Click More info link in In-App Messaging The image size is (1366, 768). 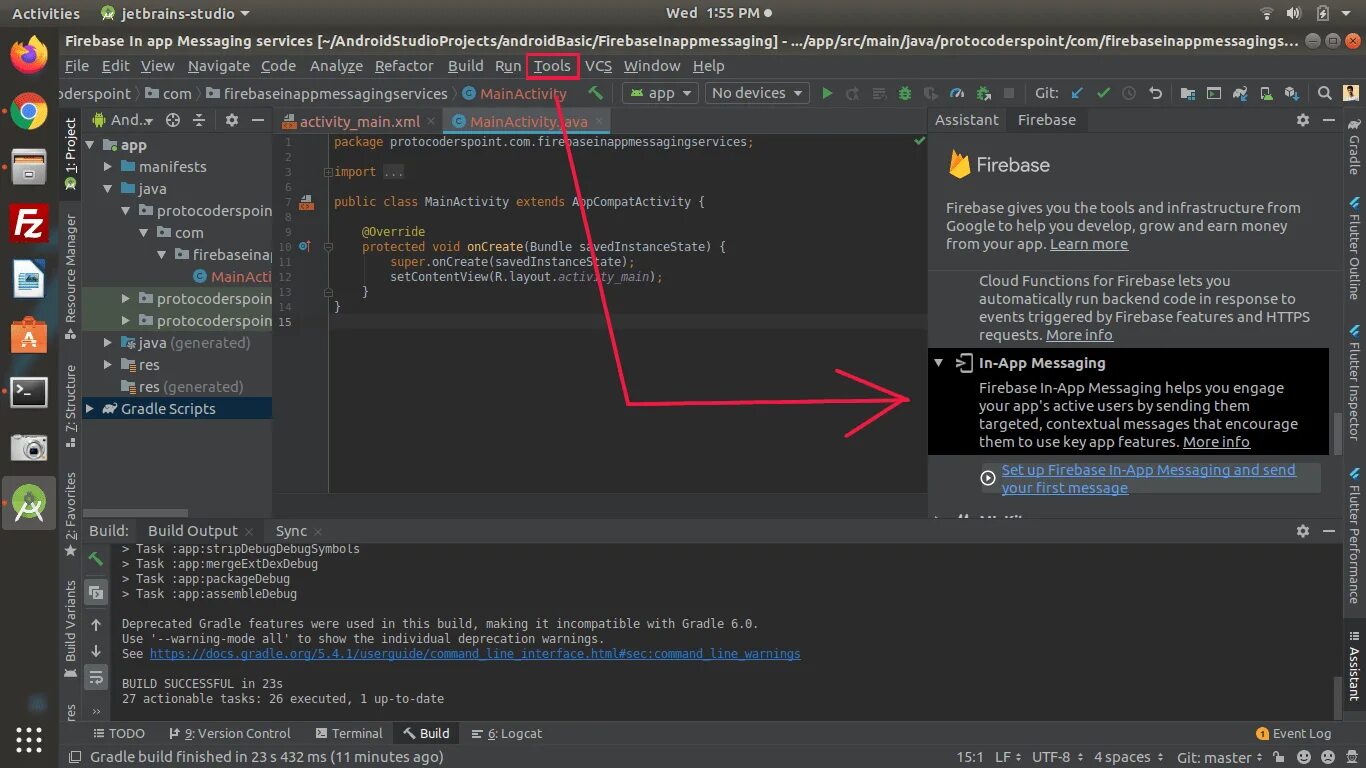(x=1216, y=442)
